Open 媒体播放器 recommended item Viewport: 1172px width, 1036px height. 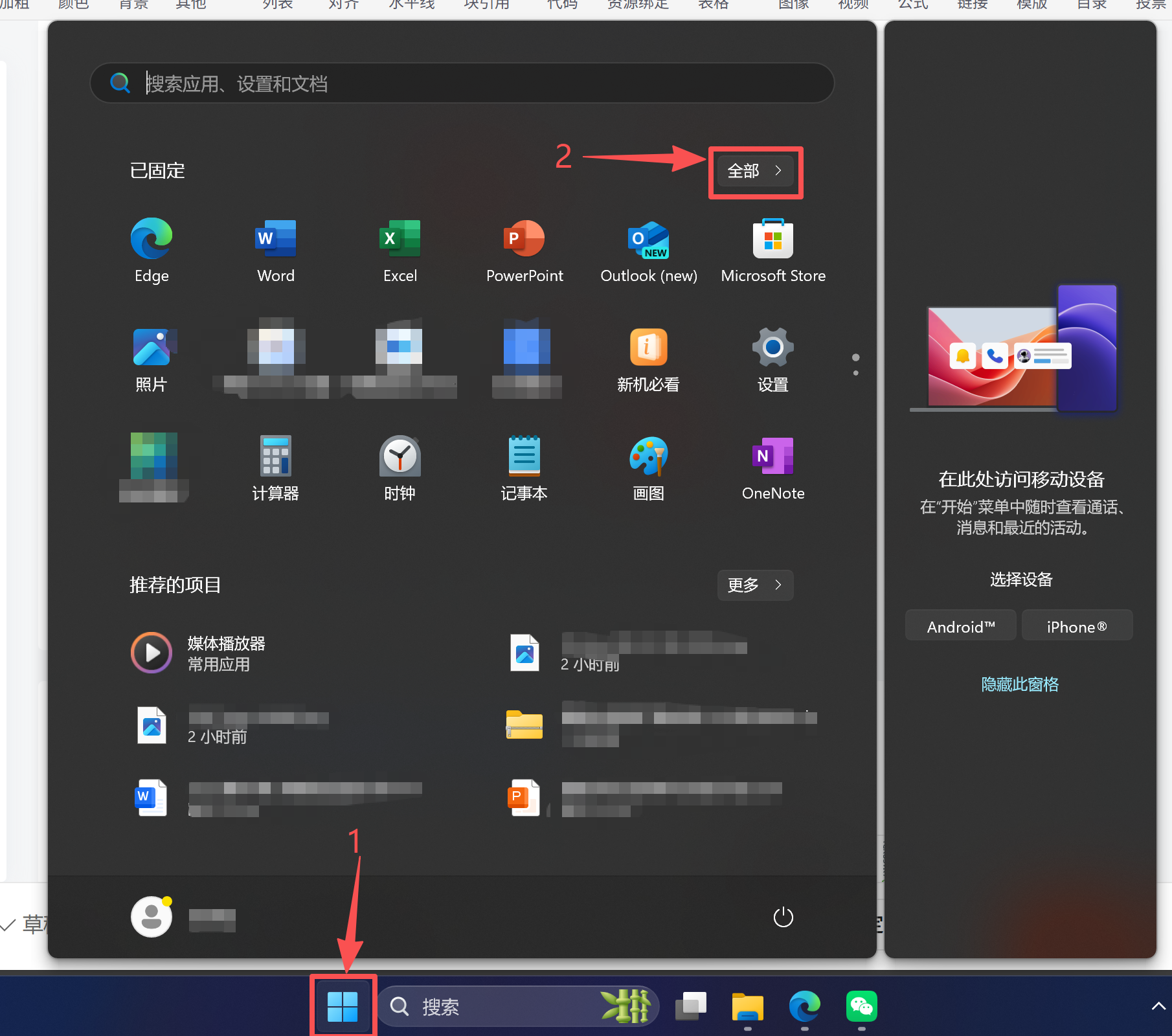[x=198, y=653]
